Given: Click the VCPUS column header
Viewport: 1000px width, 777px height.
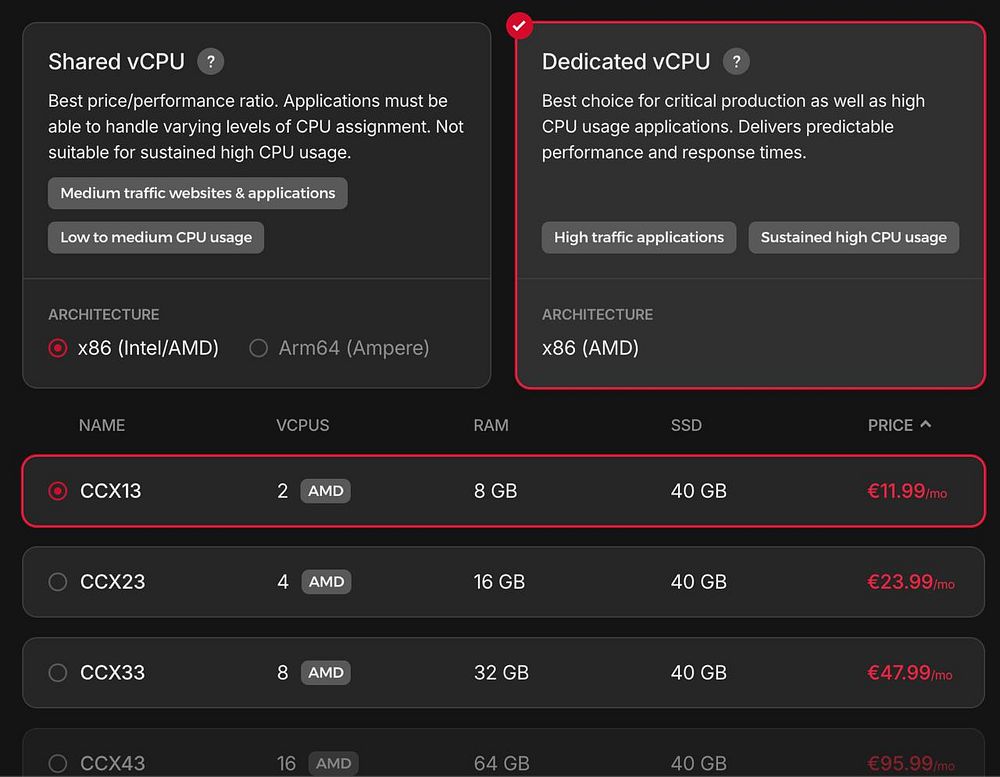Looking at the screenshot, I should tap(302, 425).
